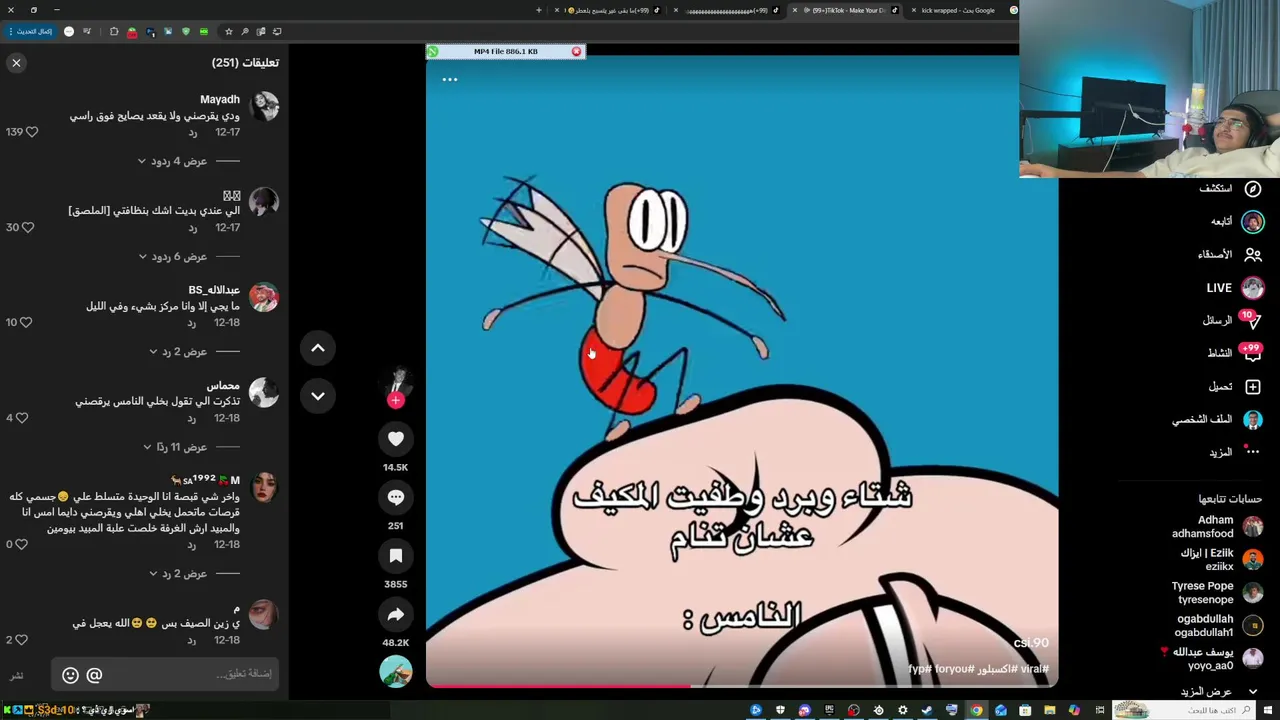Screen dimensions: 1280x720
Task: Open Upload (تحميل) in sidebar
Action: [1234, 387]
